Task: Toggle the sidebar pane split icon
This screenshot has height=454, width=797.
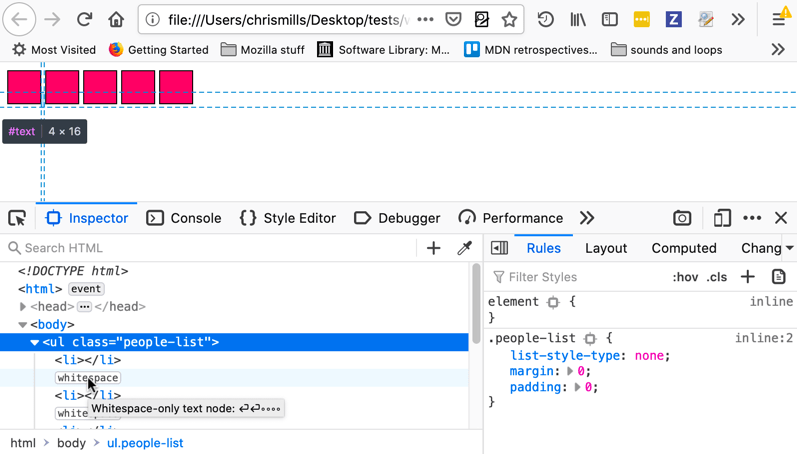Action: click(499, 248)
